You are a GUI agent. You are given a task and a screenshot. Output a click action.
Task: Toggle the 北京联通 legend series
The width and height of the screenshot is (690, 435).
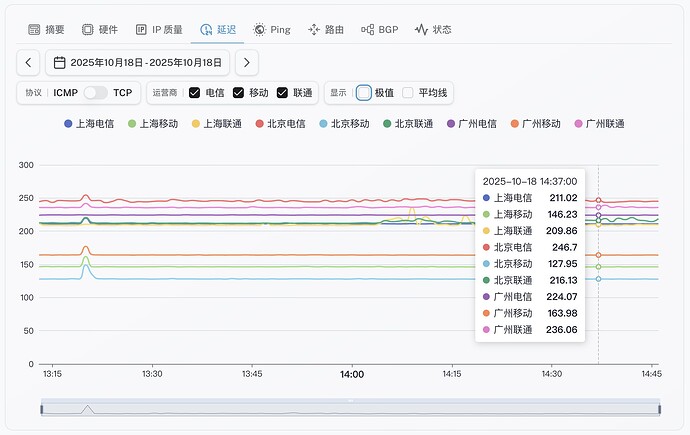pos(408,124)
